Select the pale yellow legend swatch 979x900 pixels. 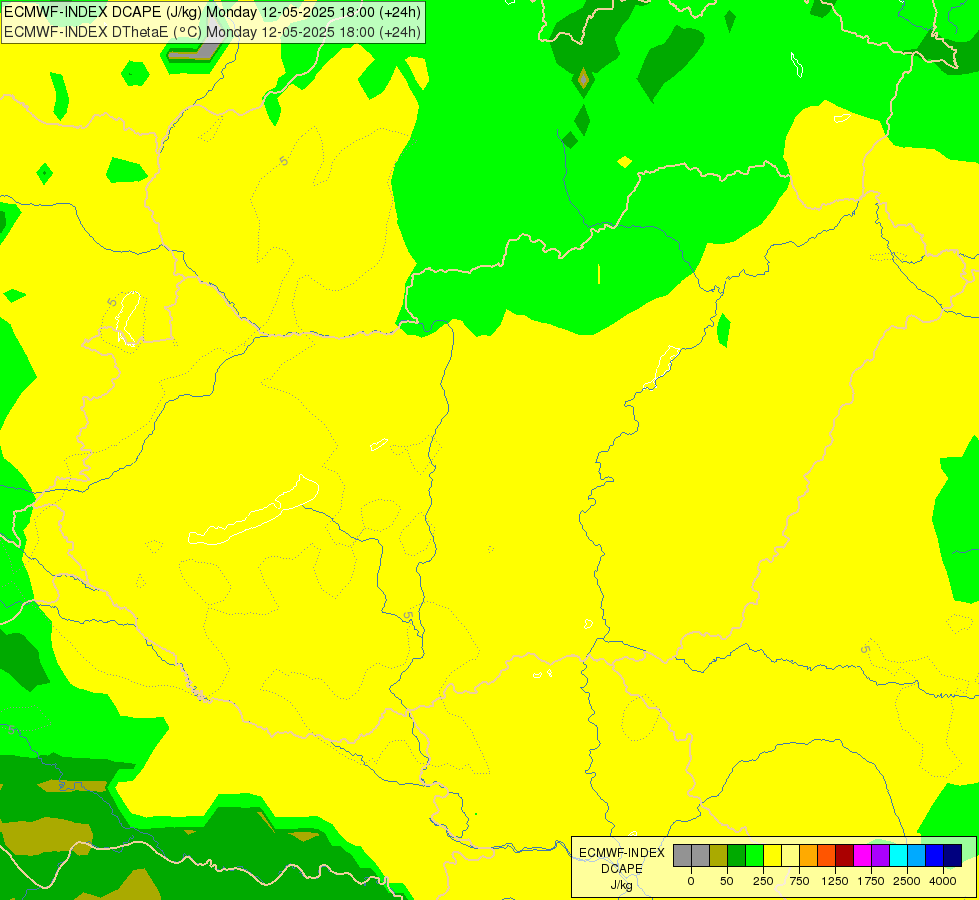[x=790, y=856]
